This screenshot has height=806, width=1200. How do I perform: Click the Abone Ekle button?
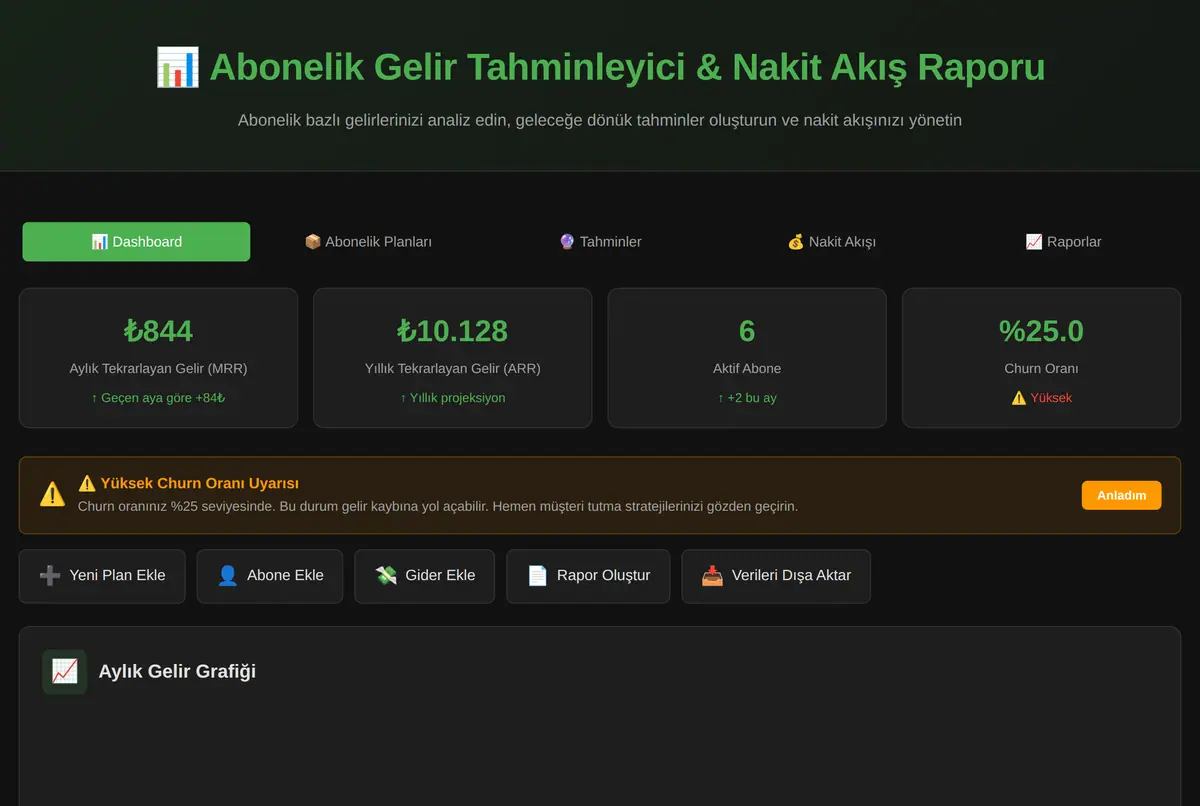[x=270, y=576]
